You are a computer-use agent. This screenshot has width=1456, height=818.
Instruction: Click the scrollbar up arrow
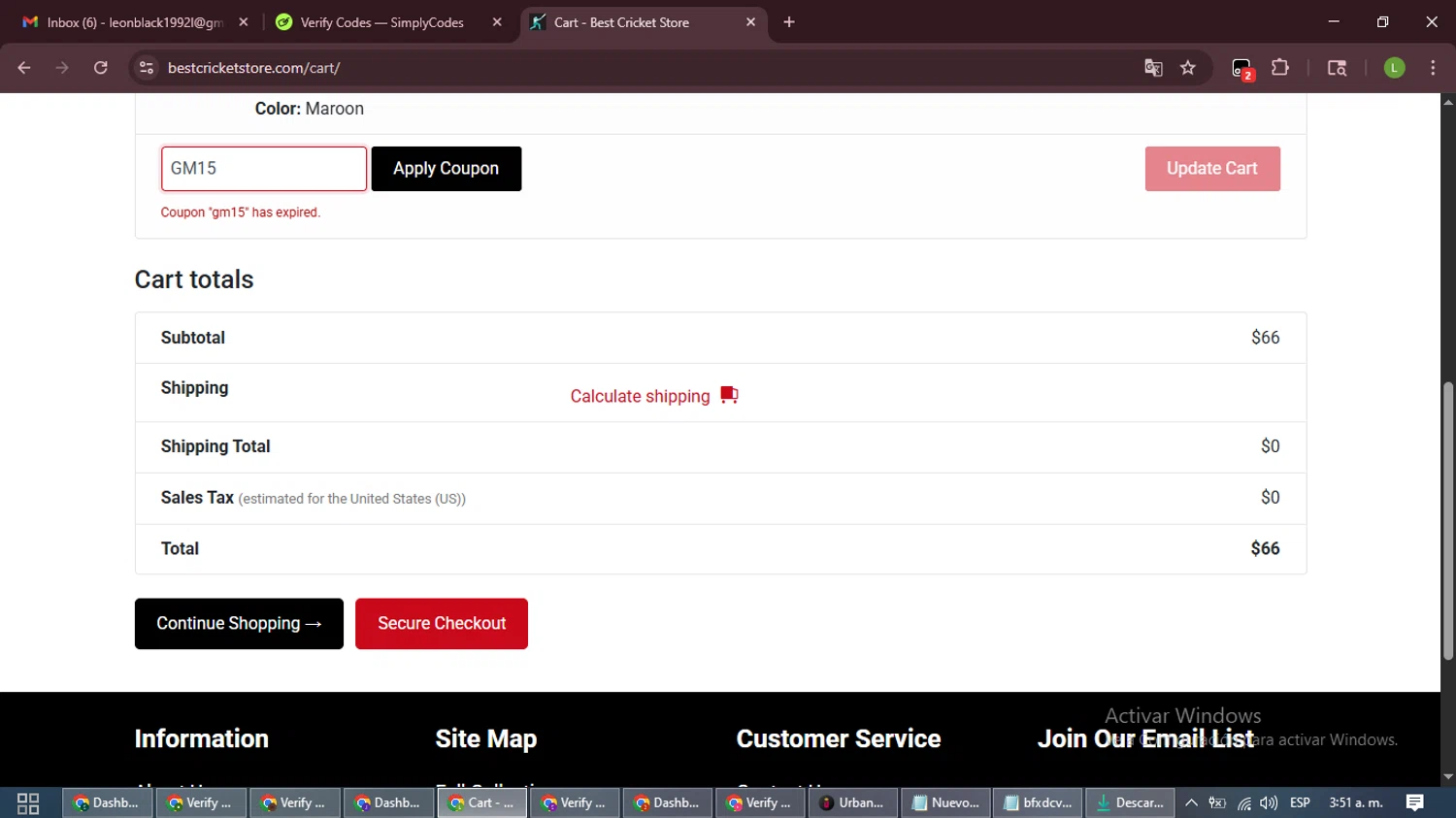click(x=1448, y=101)
